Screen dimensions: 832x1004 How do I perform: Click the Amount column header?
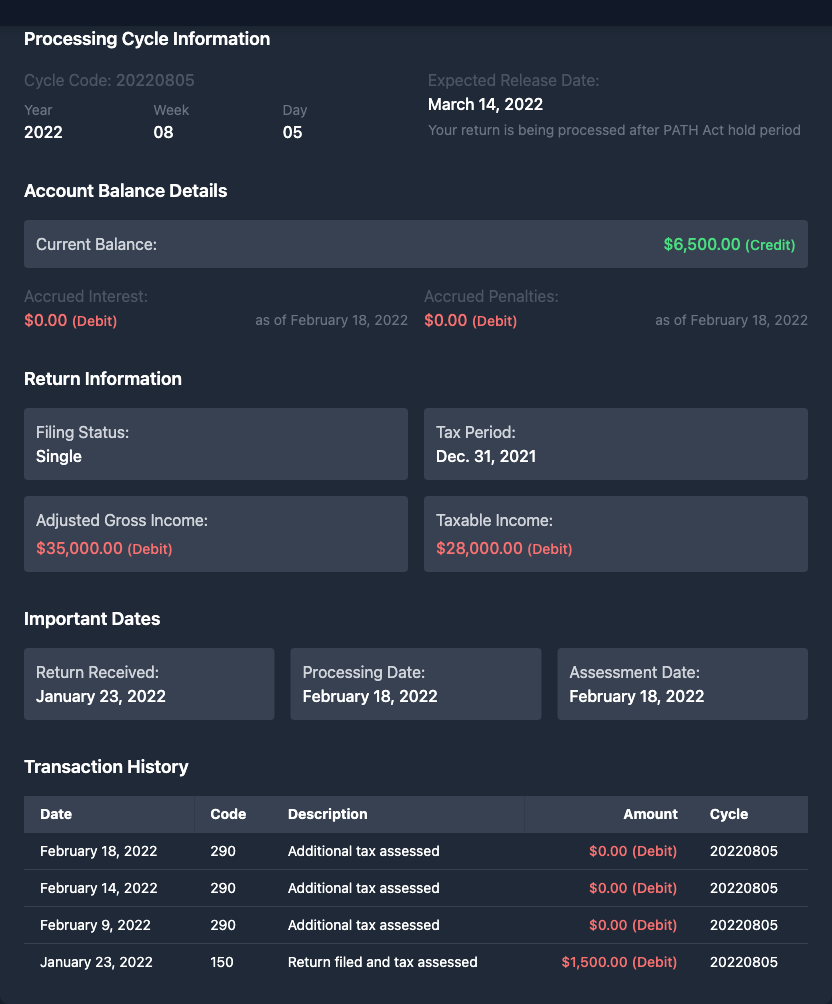(x=650, y=814)
